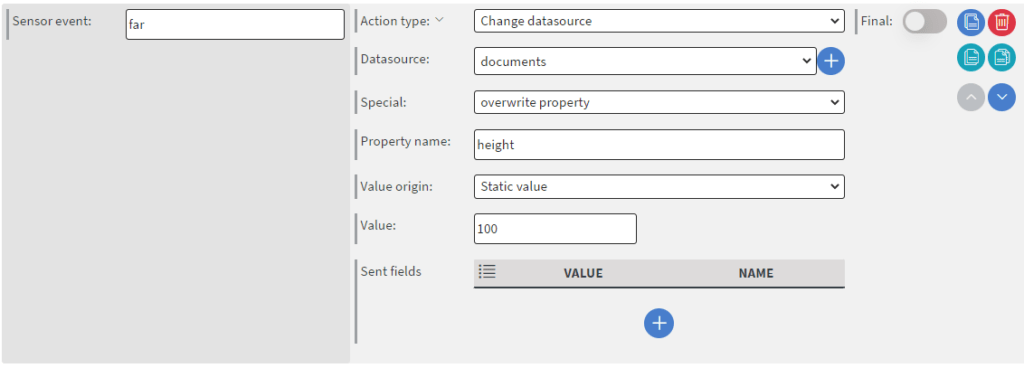The image size is (1024, 368).
Task: Open the Value origin dropdown
Action: coord(659,187)
